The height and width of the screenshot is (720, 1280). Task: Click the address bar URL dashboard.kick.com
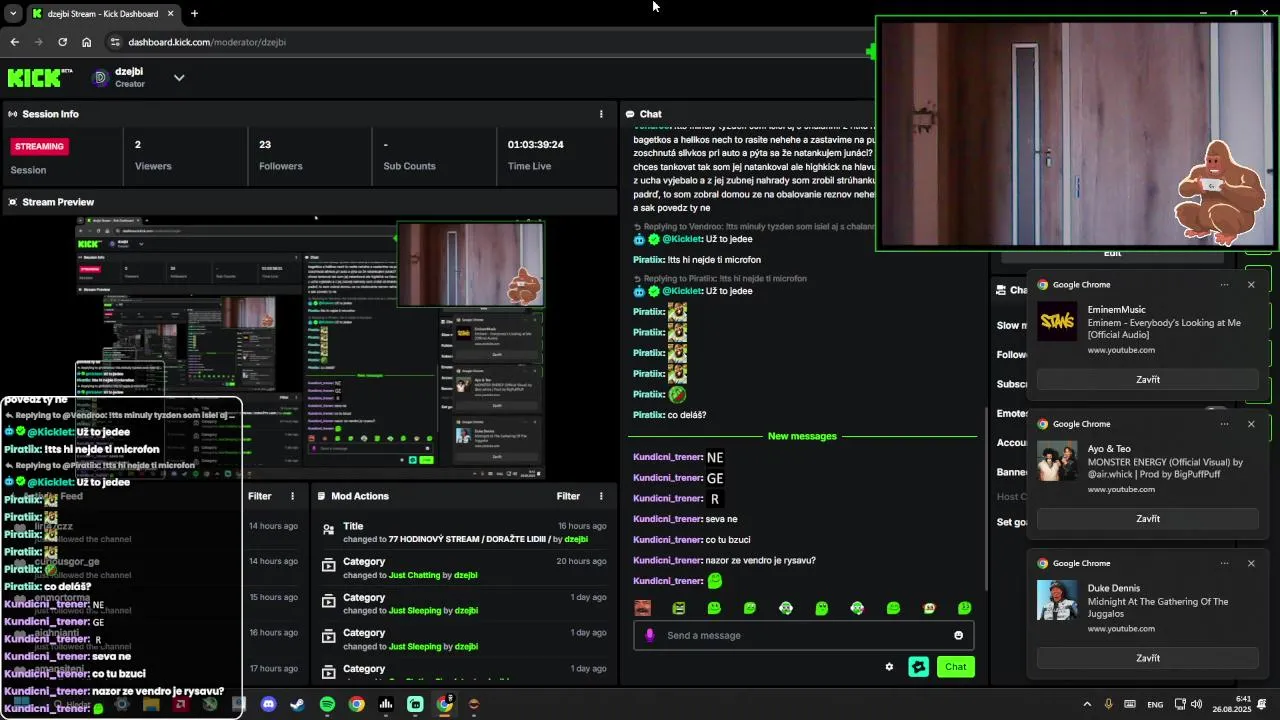pos(207,42)
